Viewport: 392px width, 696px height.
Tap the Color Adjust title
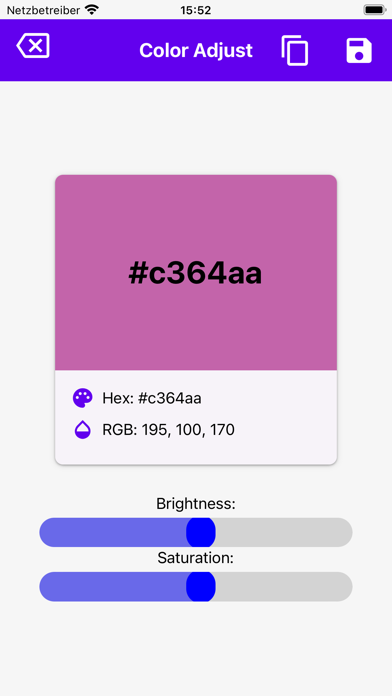coord(196,51)
